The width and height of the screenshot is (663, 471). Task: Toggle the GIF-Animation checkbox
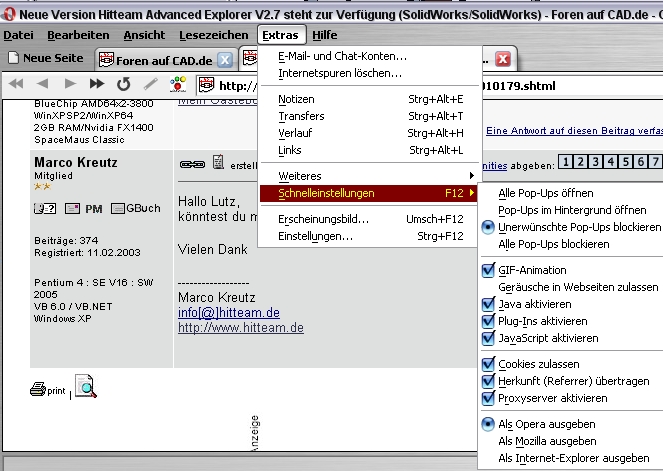tap(488, 270)
